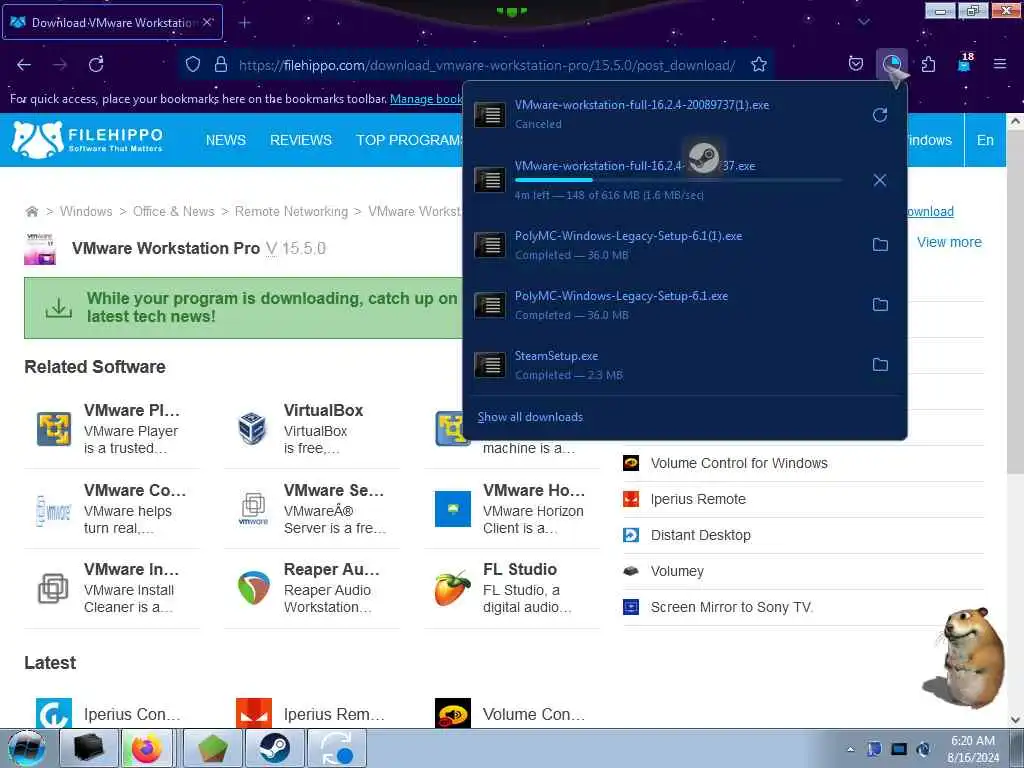Retry the canceled VMware workstation (1) download
The image size is (1024, 768).
[x=880, y=115]
